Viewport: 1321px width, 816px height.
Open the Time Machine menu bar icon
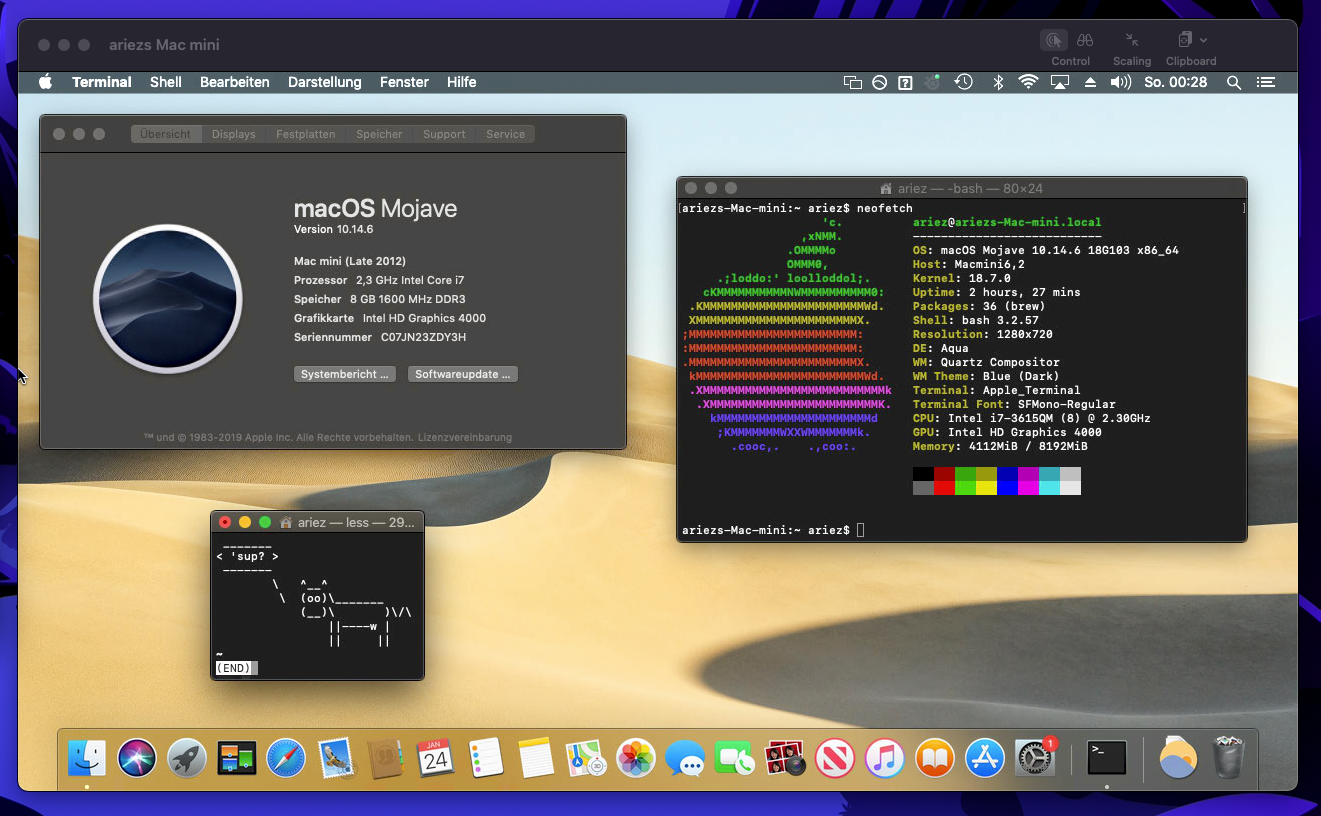pos(964,82)
